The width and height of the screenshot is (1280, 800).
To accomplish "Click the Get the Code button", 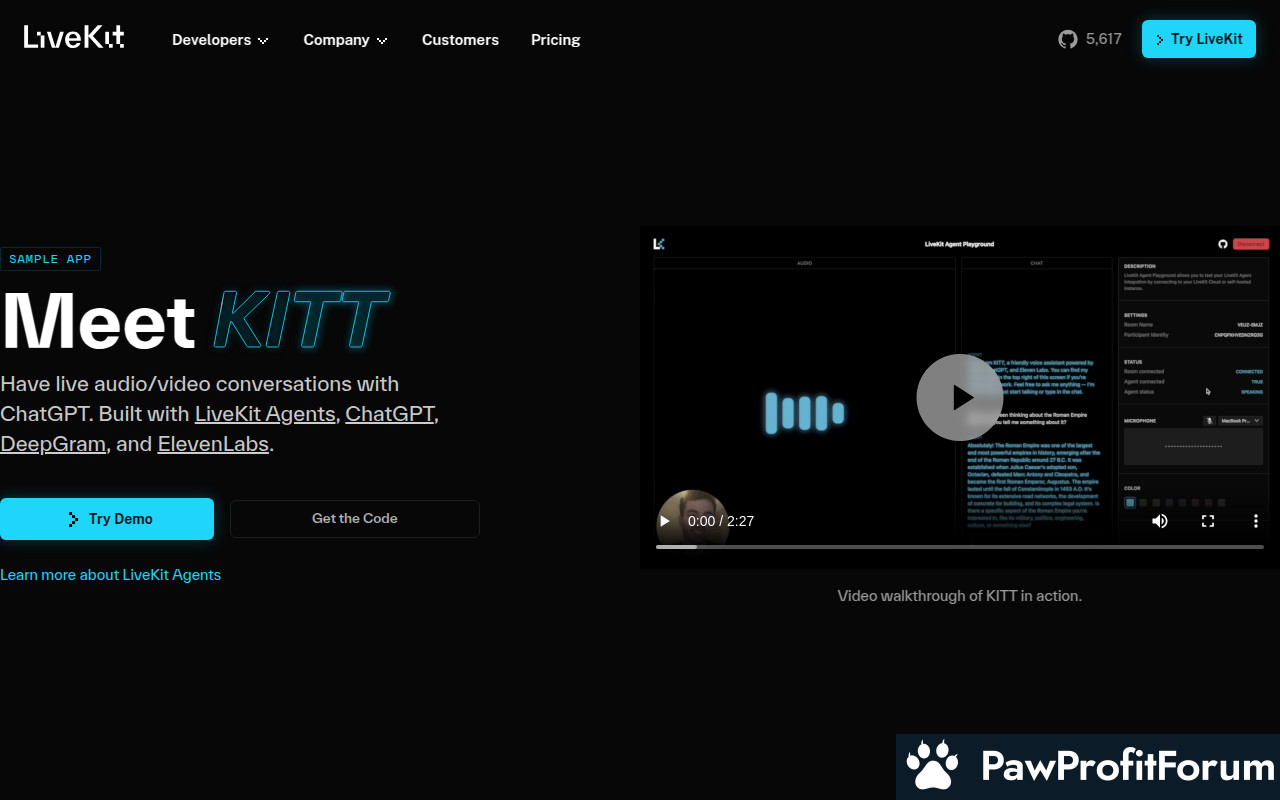I will pos(355,519).
